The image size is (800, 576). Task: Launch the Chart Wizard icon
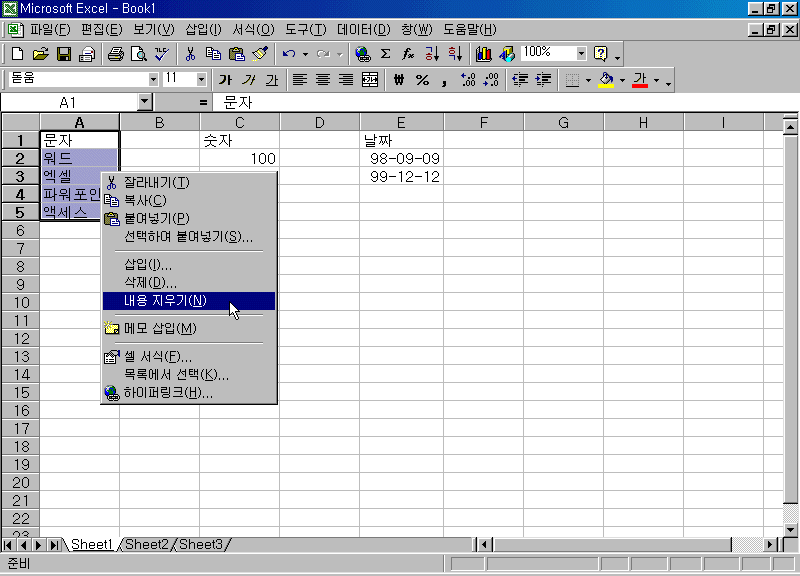tap(484, 54)
